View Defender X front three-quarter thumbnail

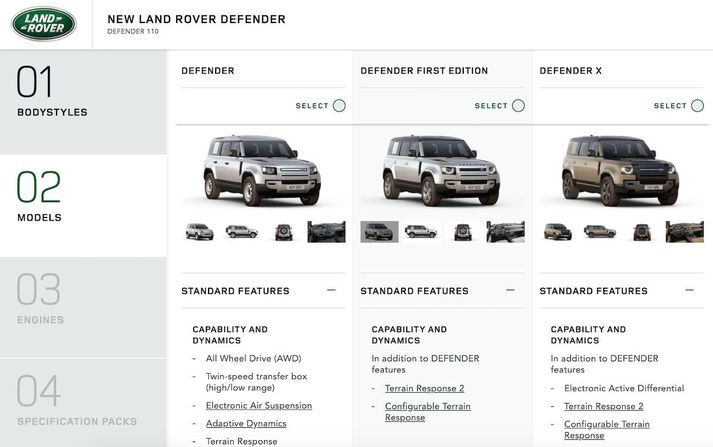558,232
